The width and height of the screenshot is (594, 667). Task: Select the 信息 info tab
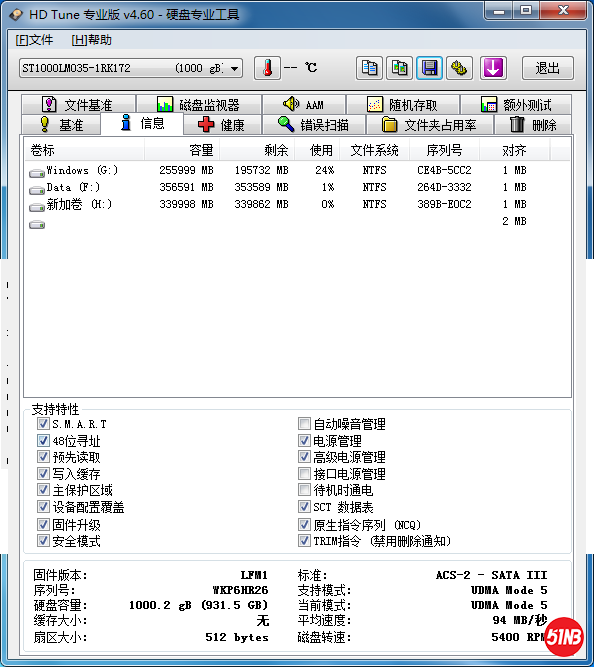click(x=142, y=123)
